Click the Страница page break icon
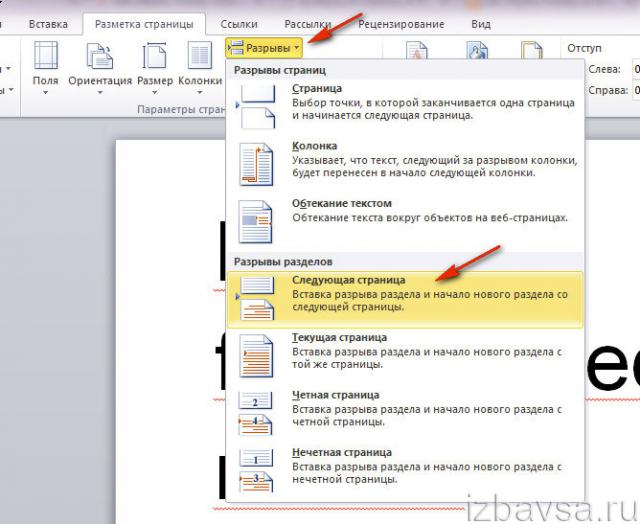 click(257, 103)
